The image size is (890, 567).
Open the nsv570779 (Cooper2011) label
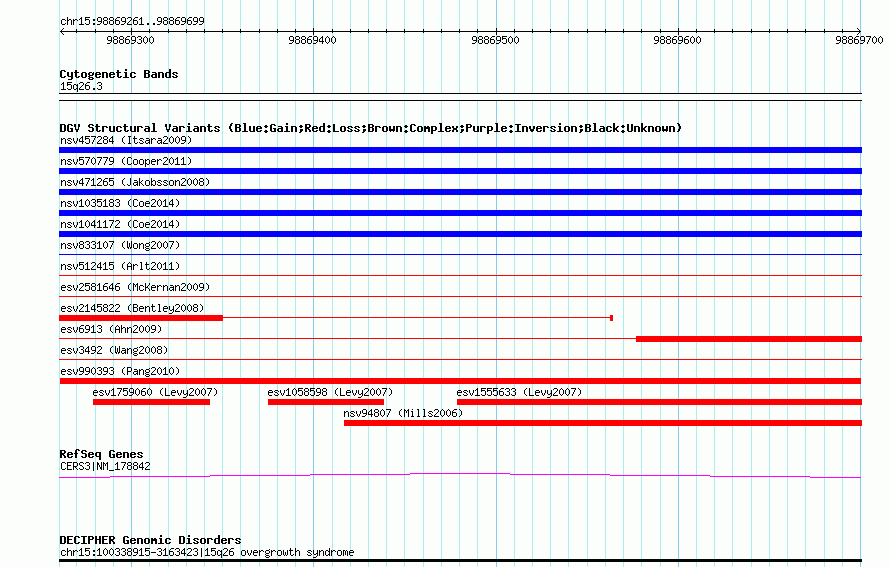tap(126, 161)
